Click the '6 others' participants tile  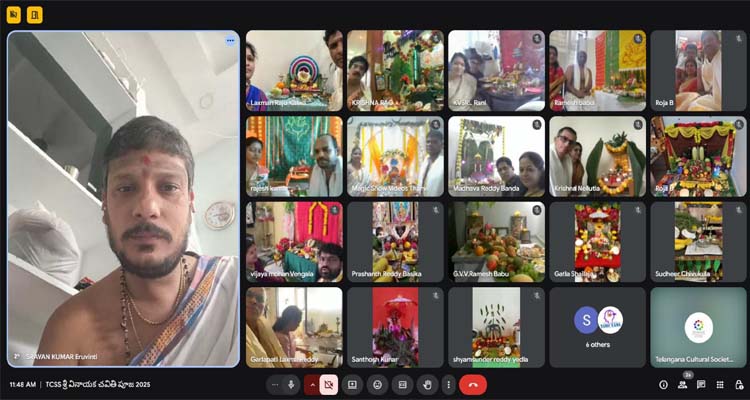[597, 325]
